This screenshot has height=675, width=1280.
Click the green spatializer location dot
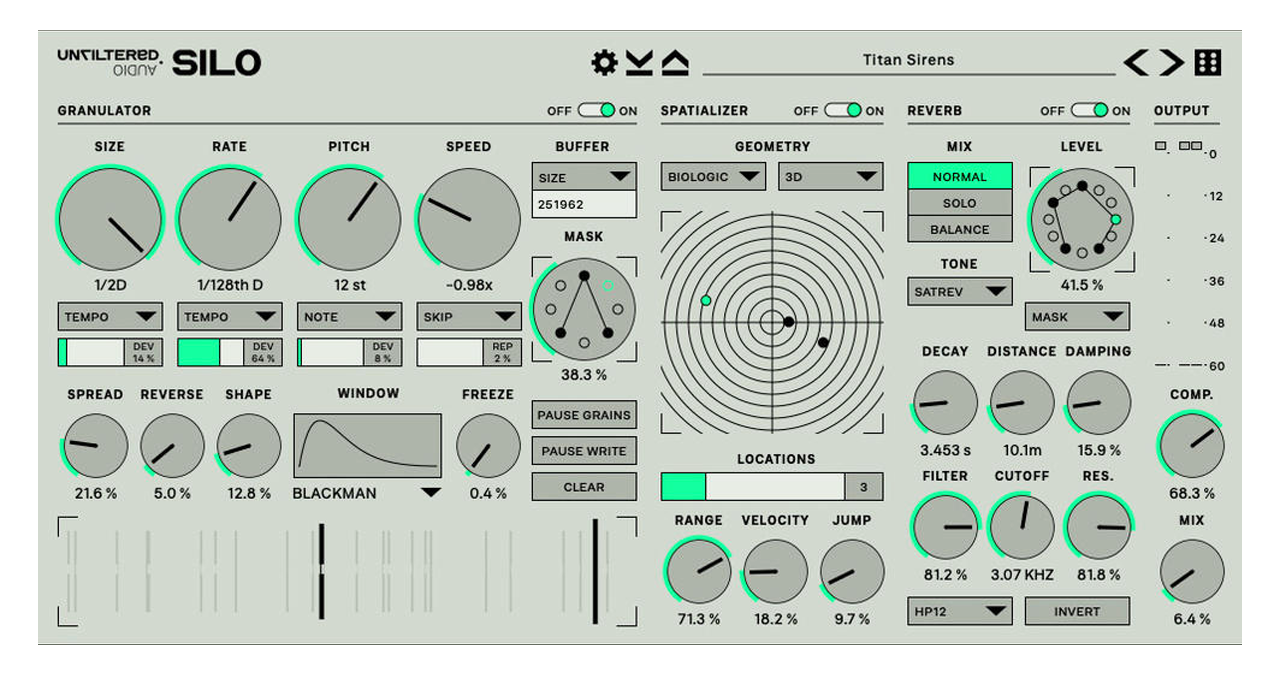coord(706,300)
